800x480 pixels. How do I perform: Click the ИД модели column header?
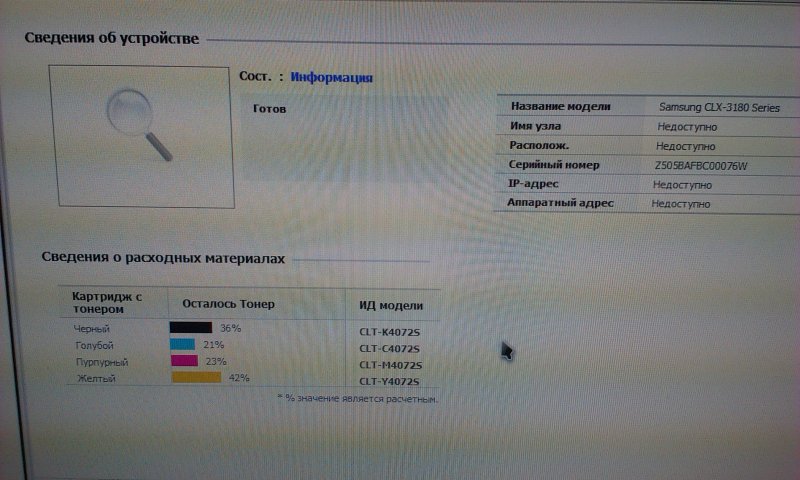coord(390,305)
